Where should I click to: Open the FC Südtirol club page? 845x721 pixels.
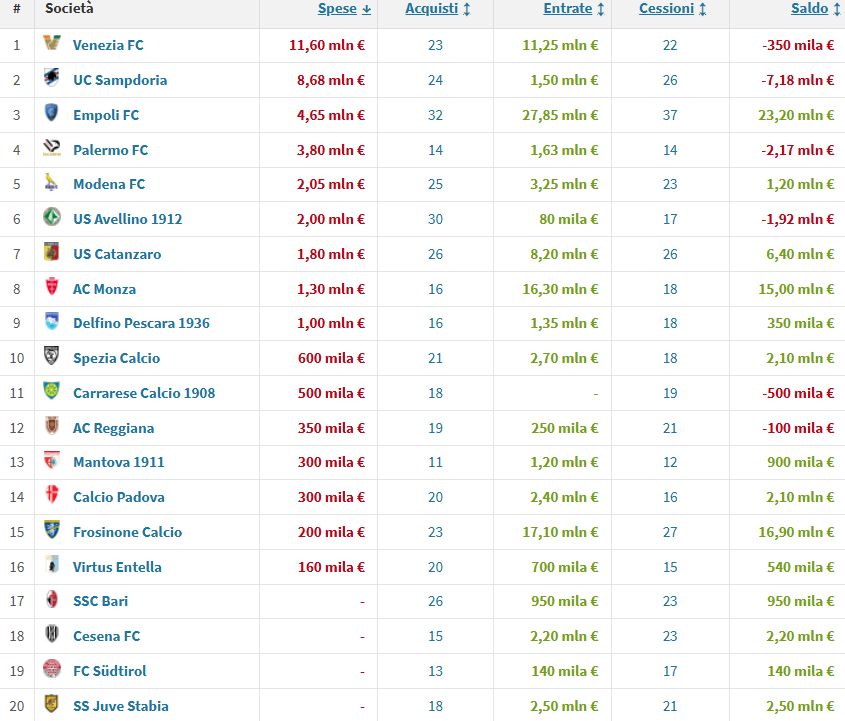click(110, 671)
